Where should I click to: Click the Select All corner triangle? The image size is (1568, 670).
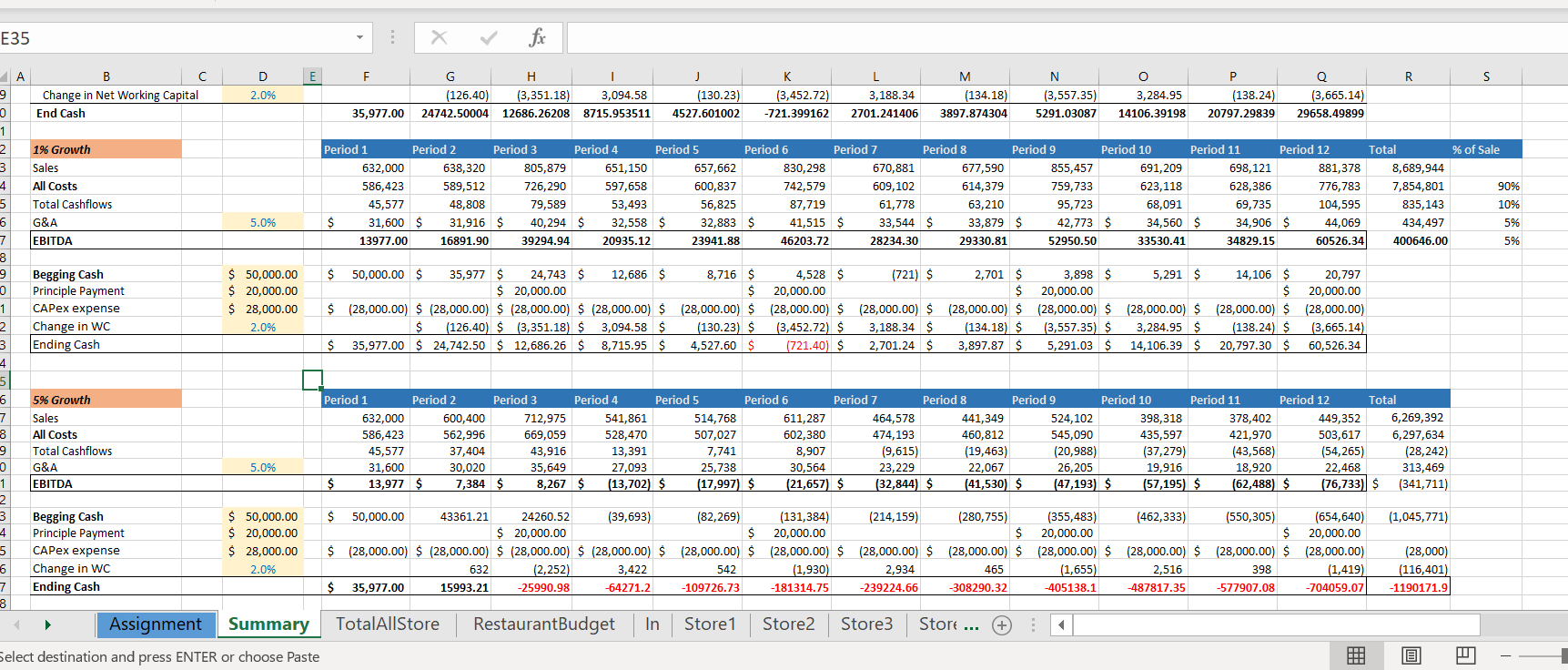point(5,77)
